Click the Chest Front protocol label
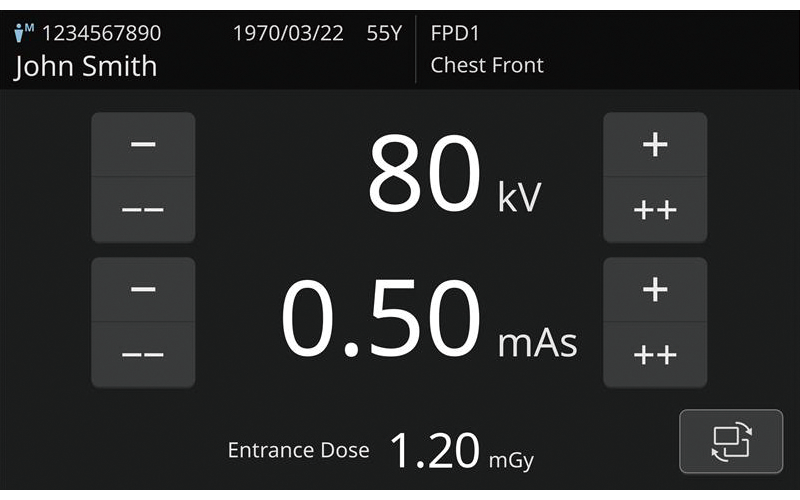The height and width of the screenshot is (500, 800). [x=487, y=66]
